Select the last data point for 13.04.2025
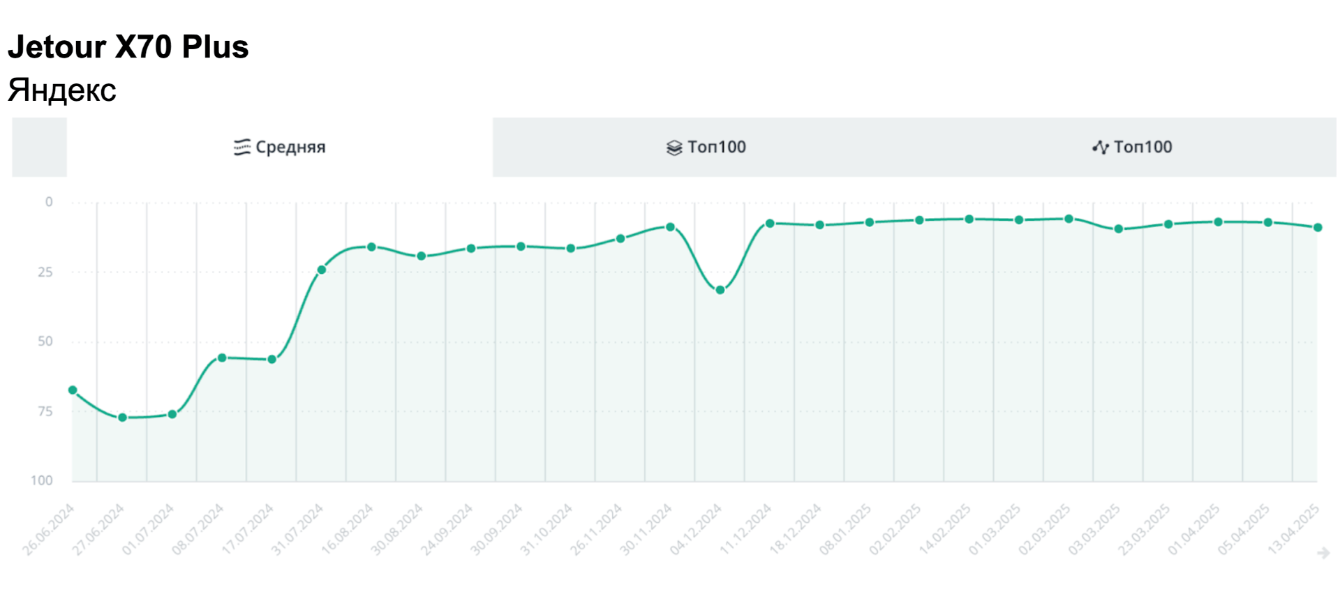The image size is (1340, 600). (1318, 227)
